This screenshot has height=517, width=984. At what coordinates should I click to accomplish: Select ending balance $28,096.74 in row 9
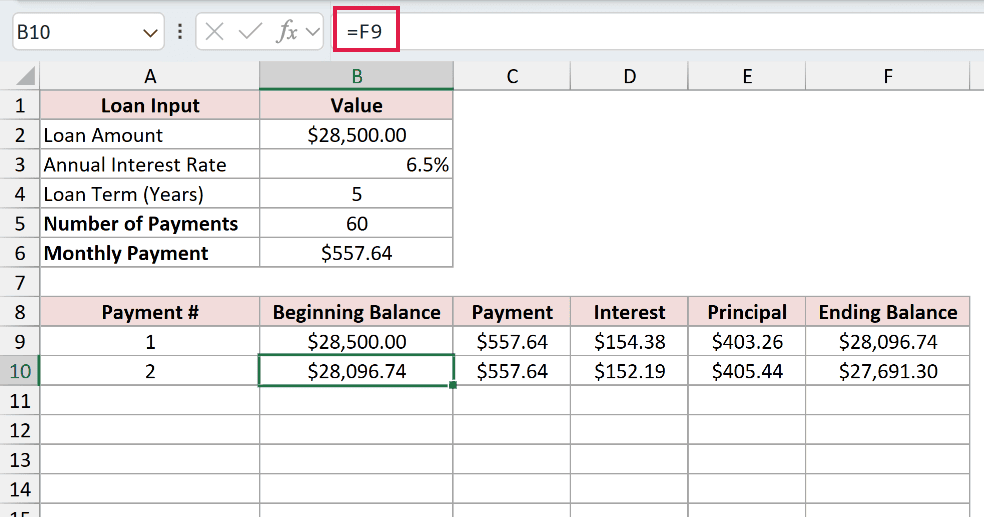pos(887,341)
